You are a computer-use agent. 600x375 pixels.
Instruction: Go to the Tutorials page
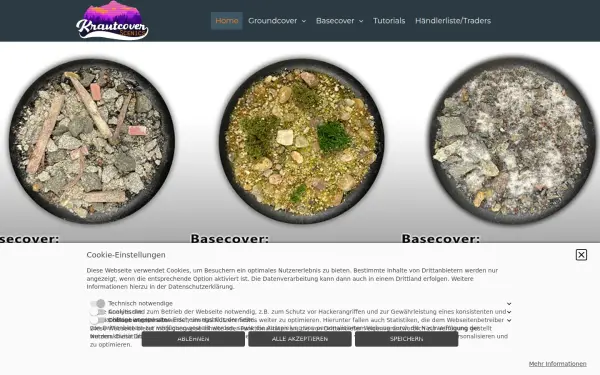pos(389,21)
